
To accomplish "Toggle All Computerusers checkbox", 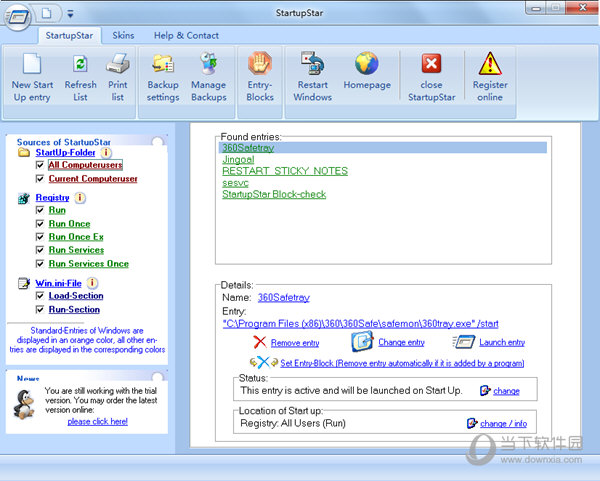I will (x=40, y=165).
